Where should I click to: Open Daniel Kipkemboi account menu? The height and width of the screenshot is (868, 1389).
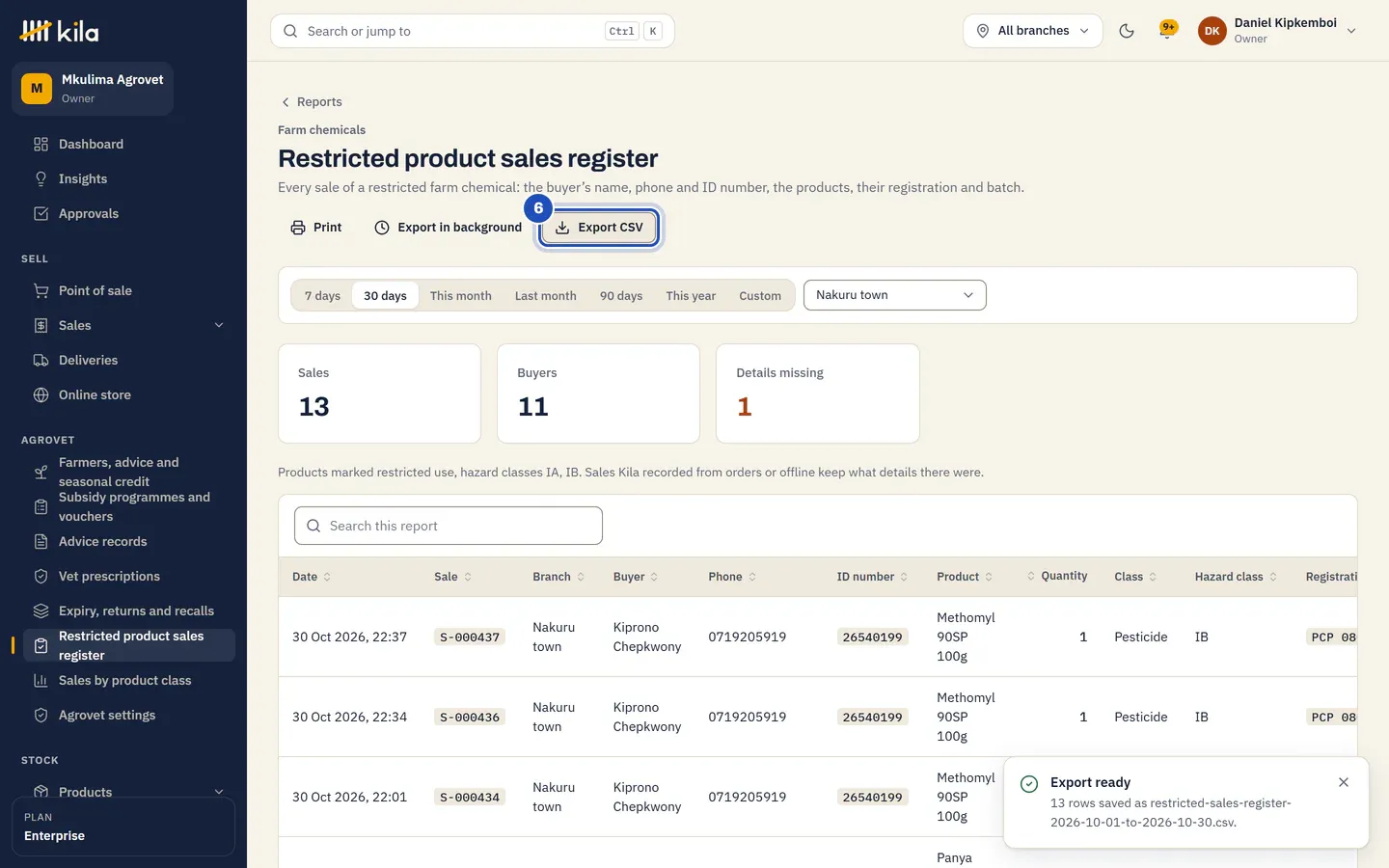coord(1277,31)
